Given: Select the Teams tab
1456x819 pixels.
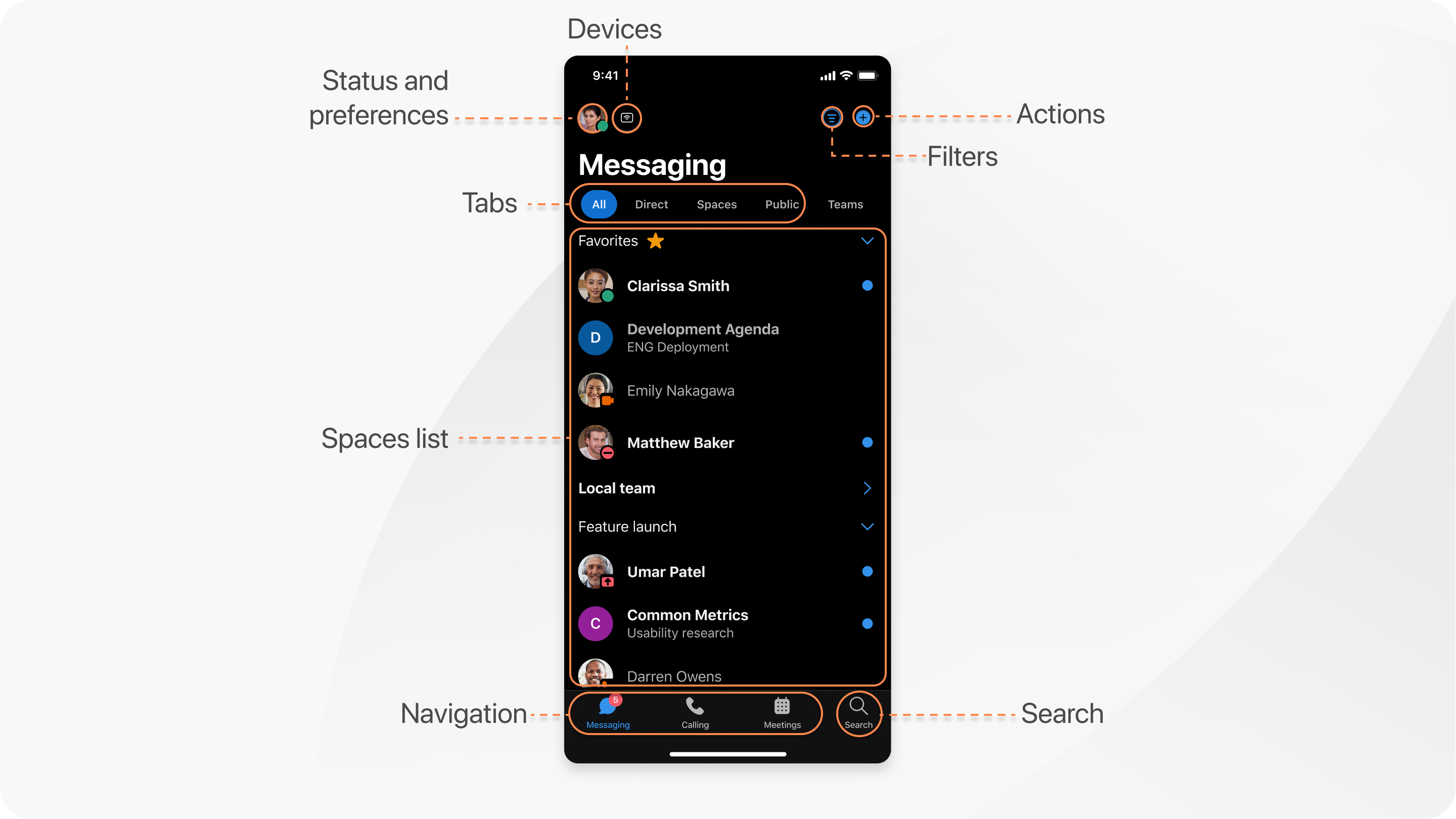Looking at the screenshot, I should point(844,203).
